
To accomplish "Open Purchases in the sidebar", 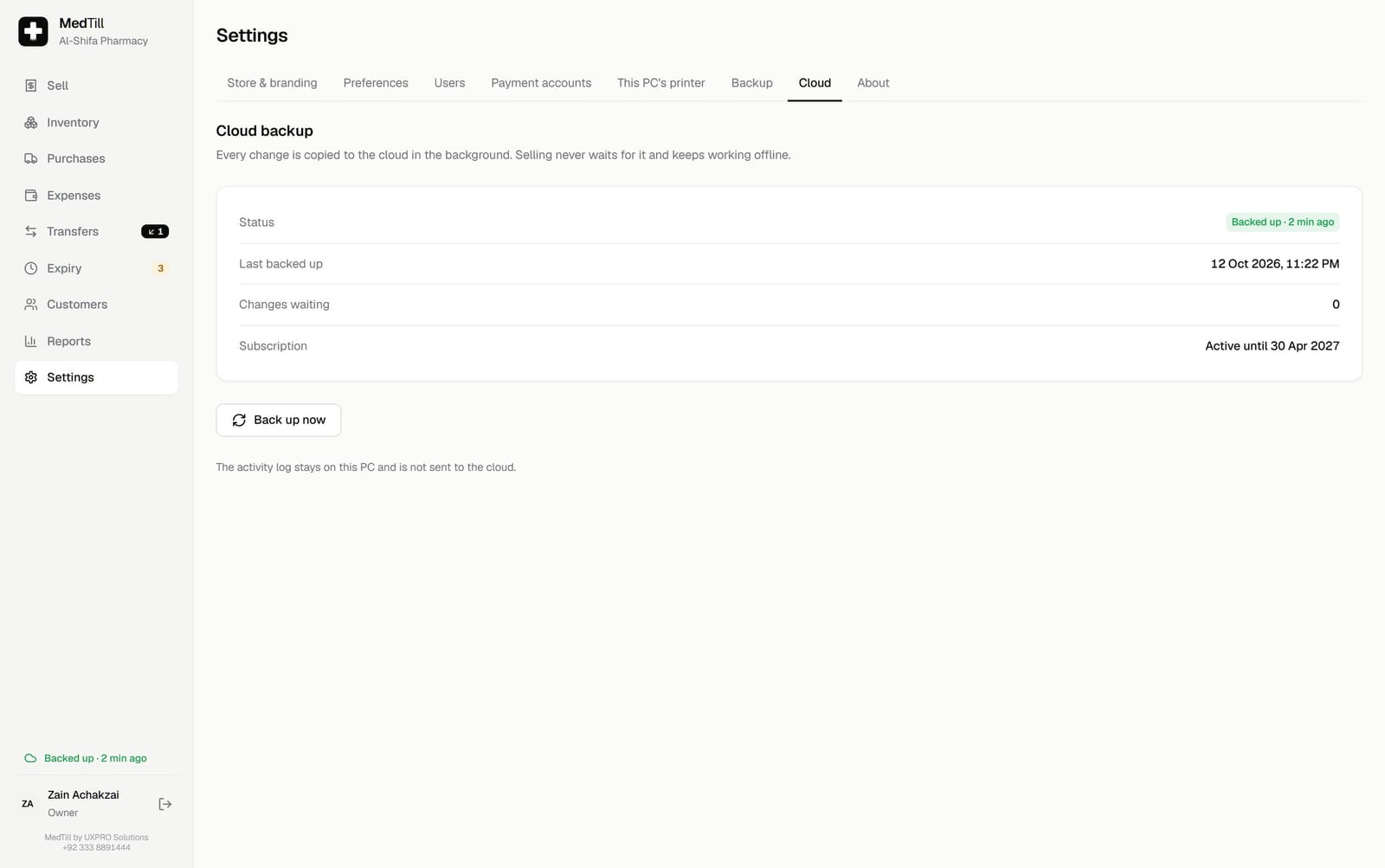I will (x=96, y=158).
